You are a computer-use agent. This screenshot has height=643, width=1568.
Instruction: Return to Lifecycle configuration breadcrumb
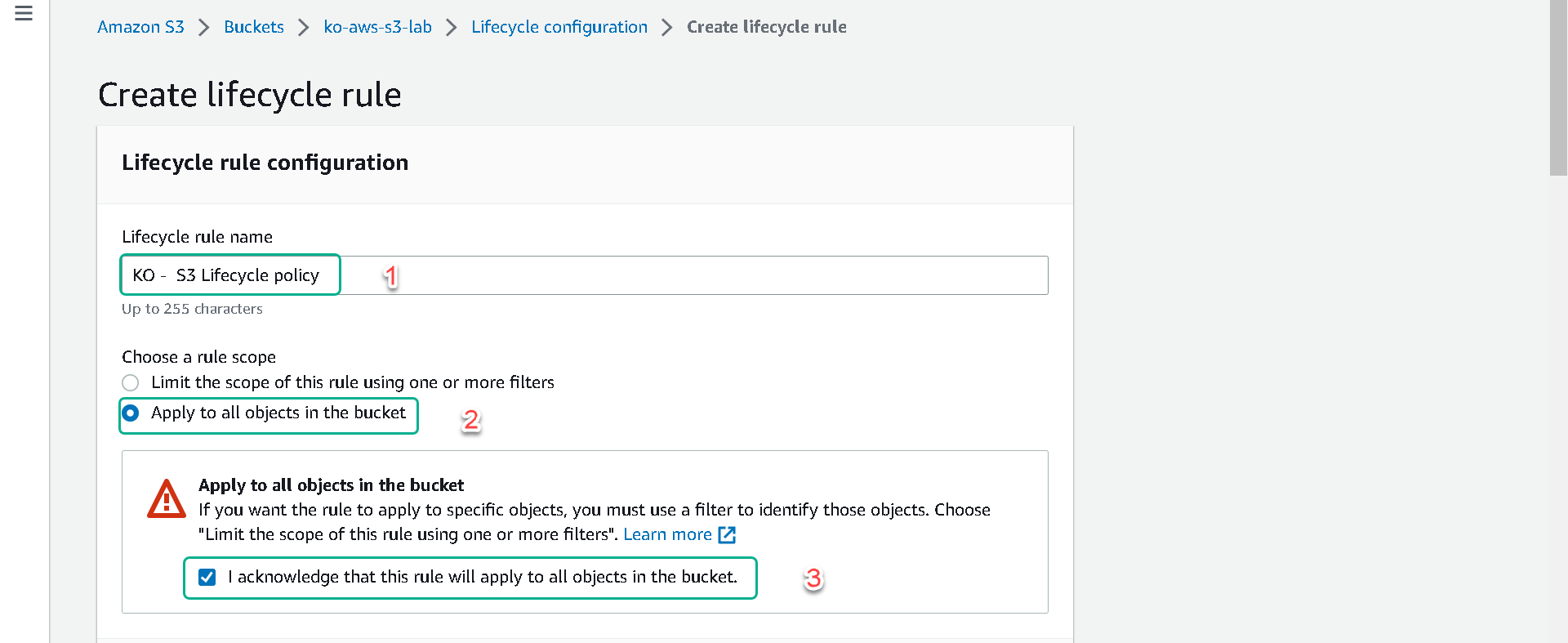click(559, 27)
